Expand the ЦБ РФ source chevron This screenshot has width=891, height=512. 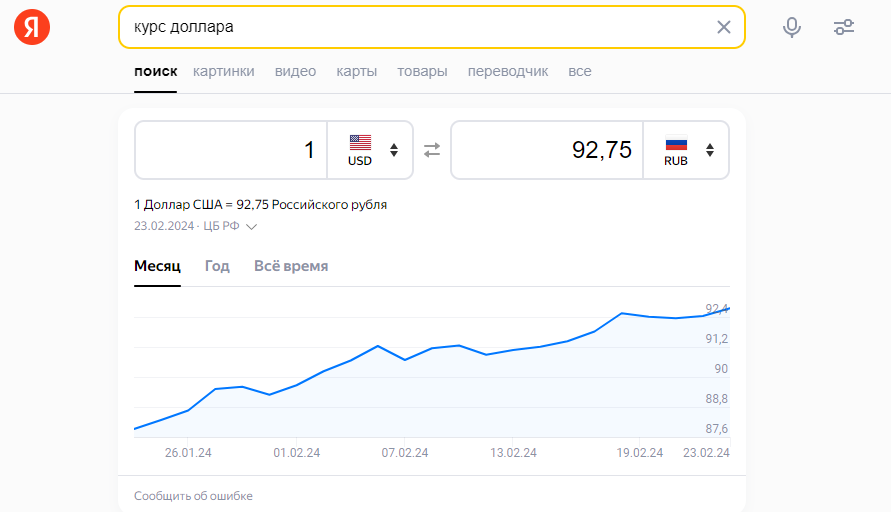click(252, 227)
